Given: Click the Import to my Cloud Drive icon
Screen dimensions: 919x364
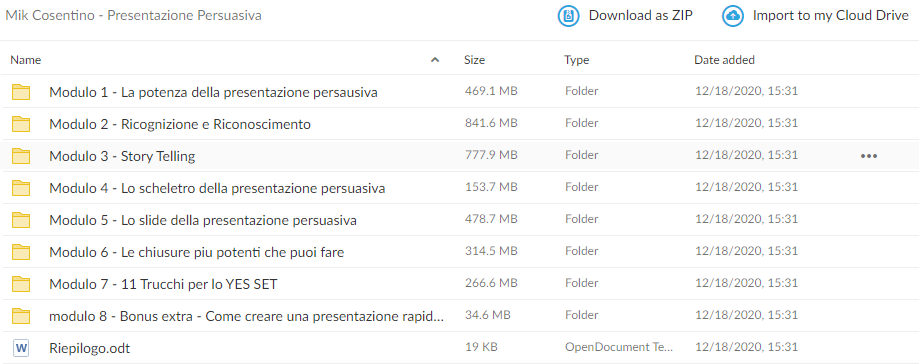Looking at the screenshot, I should [733, 16].
